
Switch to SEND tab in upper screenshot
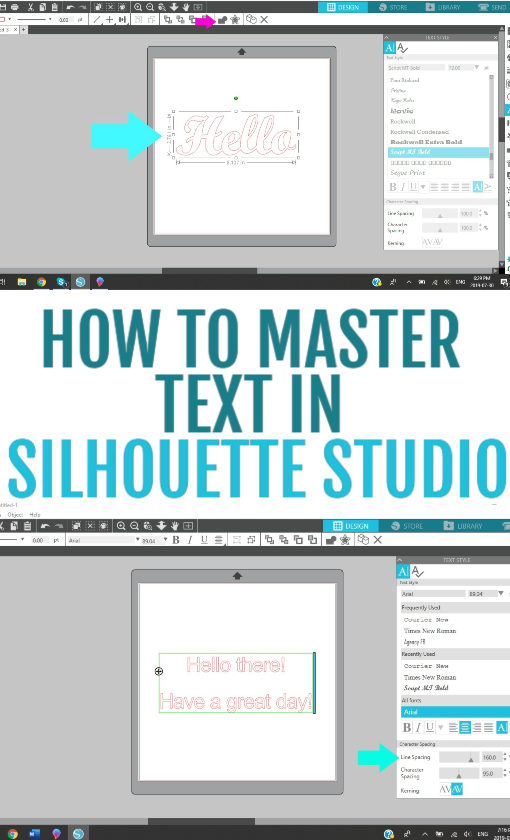click(493, 7)
